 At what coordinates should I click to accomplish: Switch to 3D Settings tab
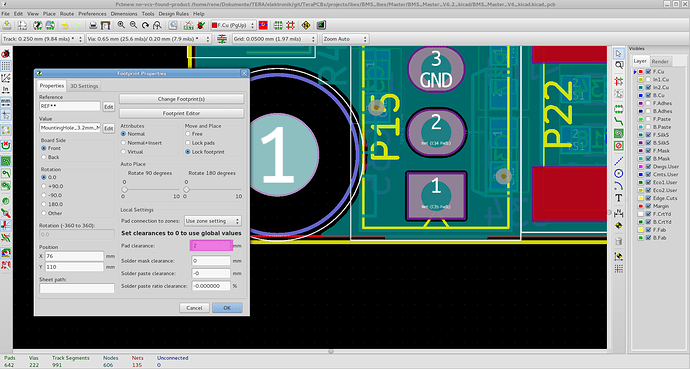(x=84, y=86)
